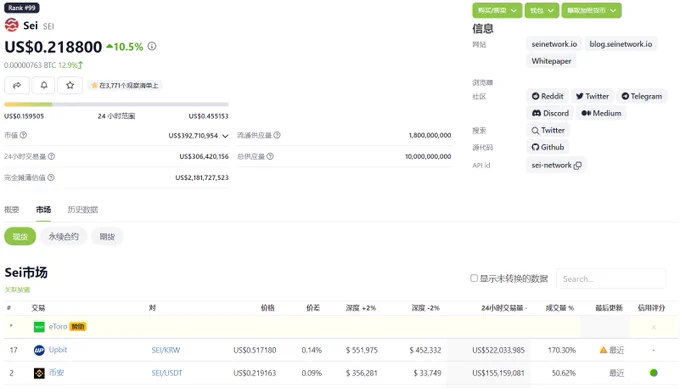Click the Upbit exchange logo
Viewport: 680px width, 388px height.
coord(39,350)
